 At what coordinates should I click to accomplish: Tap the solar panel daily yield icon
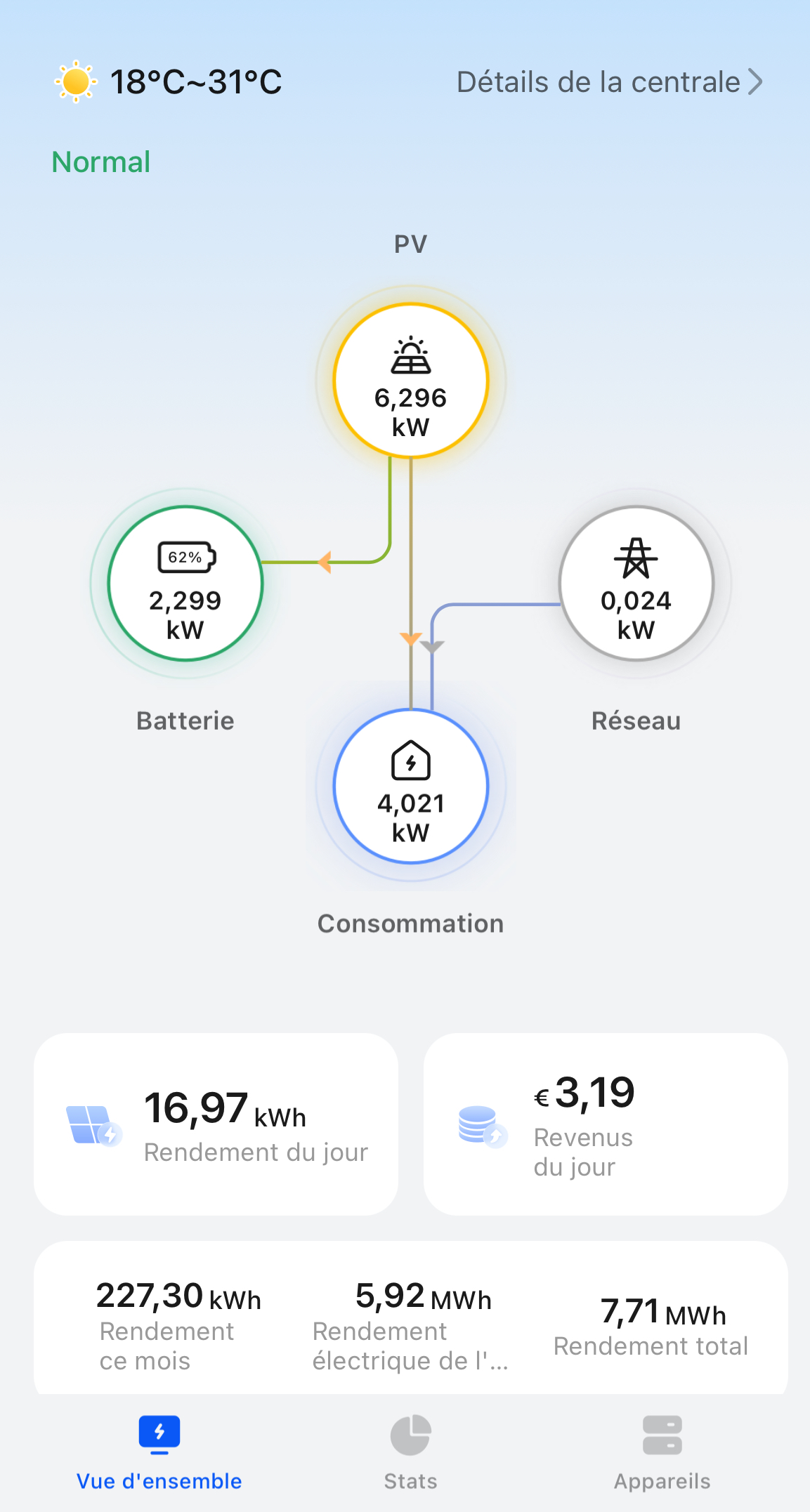click(93, 1124)
